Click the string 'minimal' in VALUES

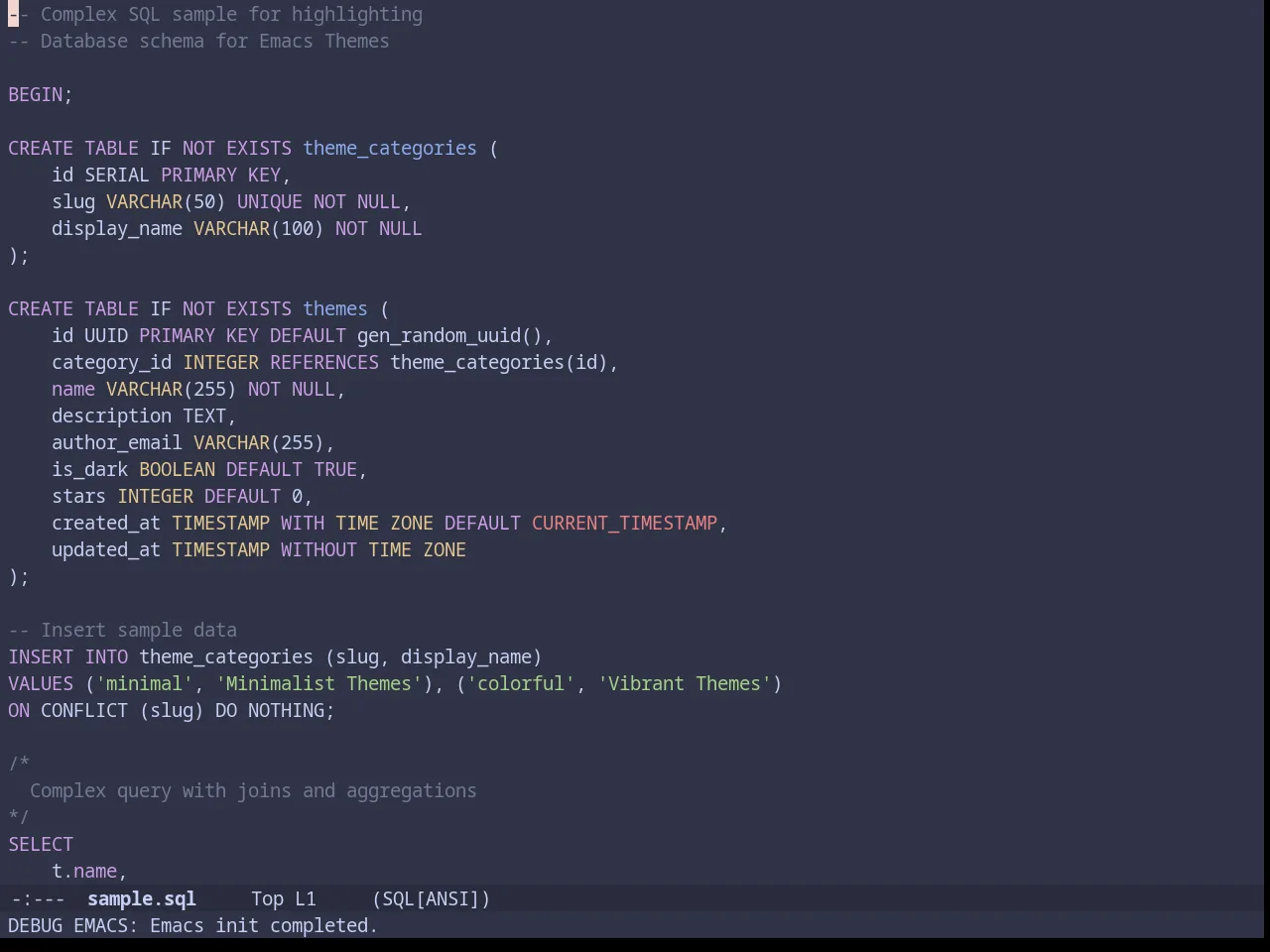tap(145, 683)
